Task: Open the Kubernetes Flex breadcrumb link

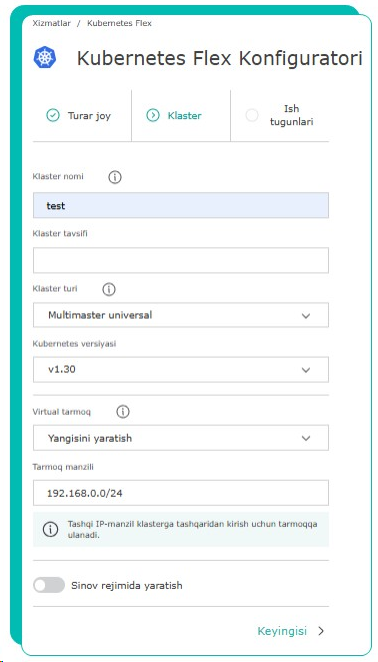Action: tap(119, 23)
